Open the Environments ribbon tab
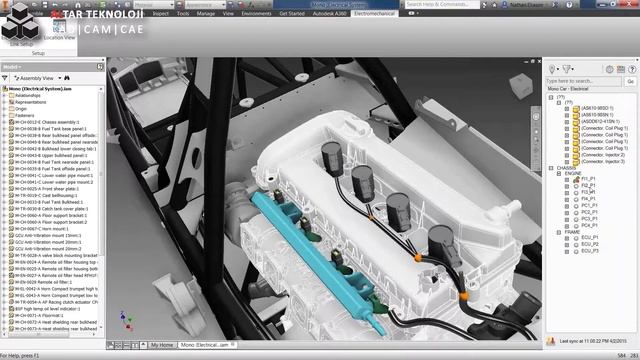Screen dimensions: 640x360 (x=256, y=13)
